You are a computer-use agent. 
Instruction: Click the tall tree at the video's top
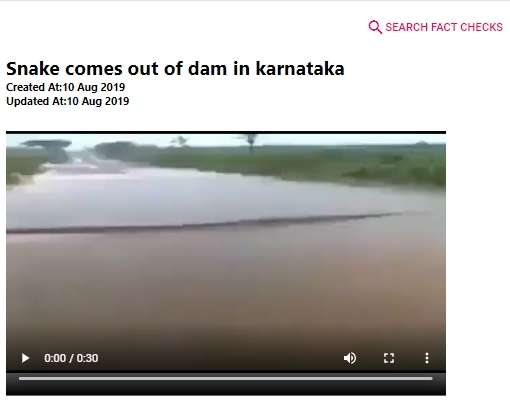pyautogui.click(x=251, y=141)
